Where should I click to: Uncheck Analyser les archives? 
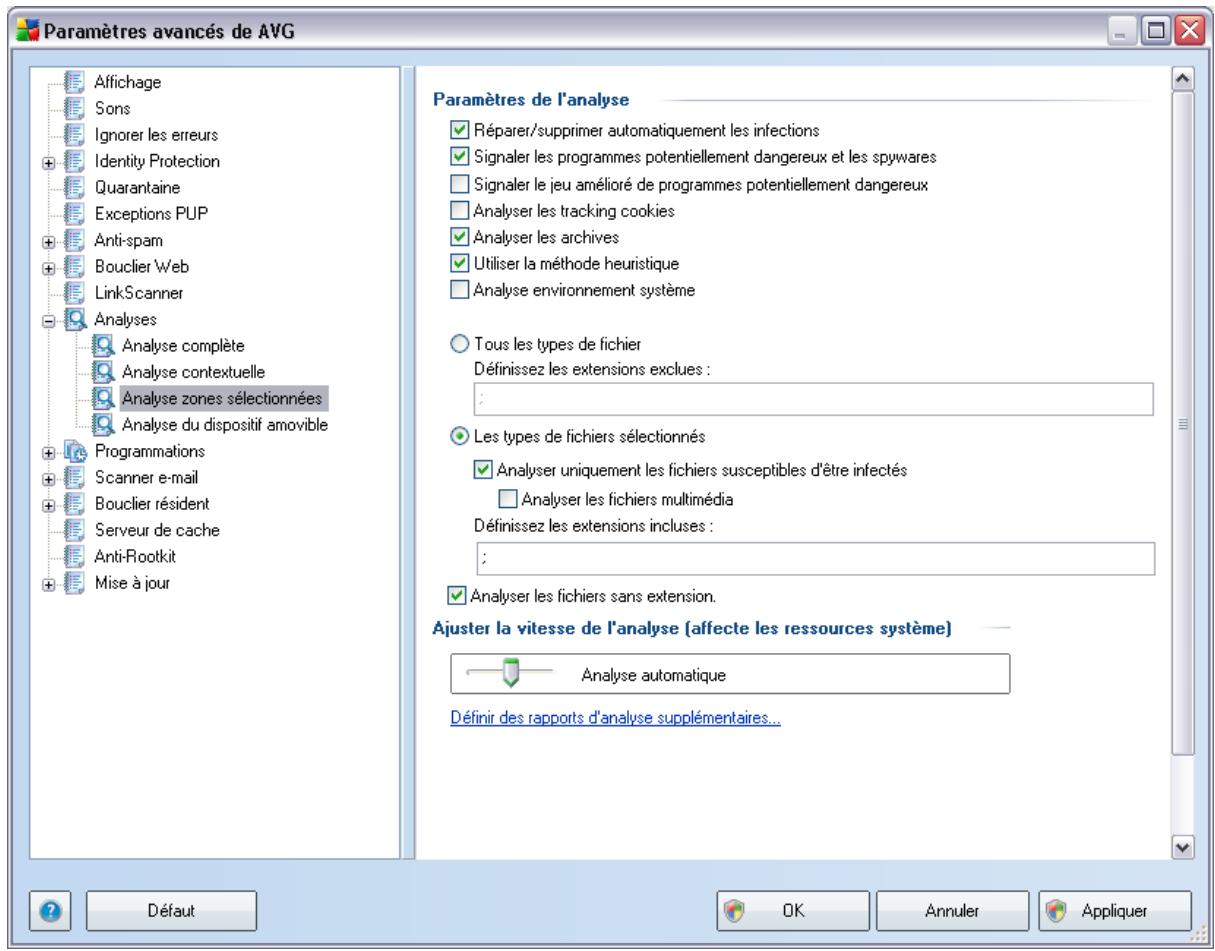click(459, 238)
